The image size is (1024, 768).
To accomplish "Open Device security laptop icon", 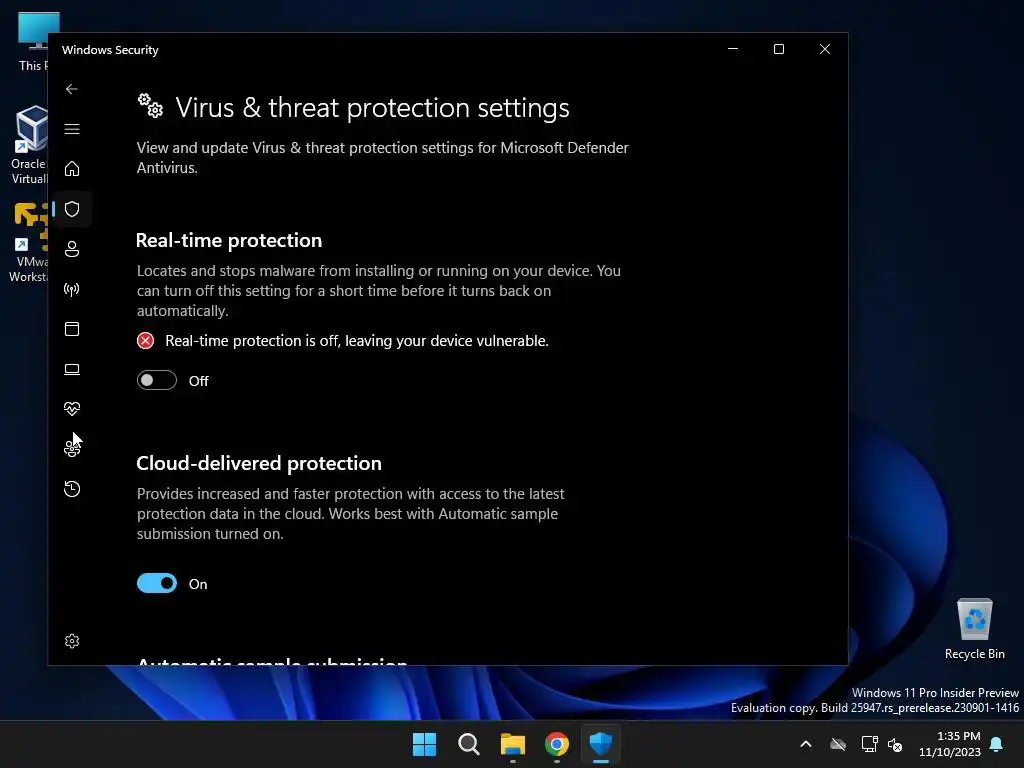I will point(72,369).
